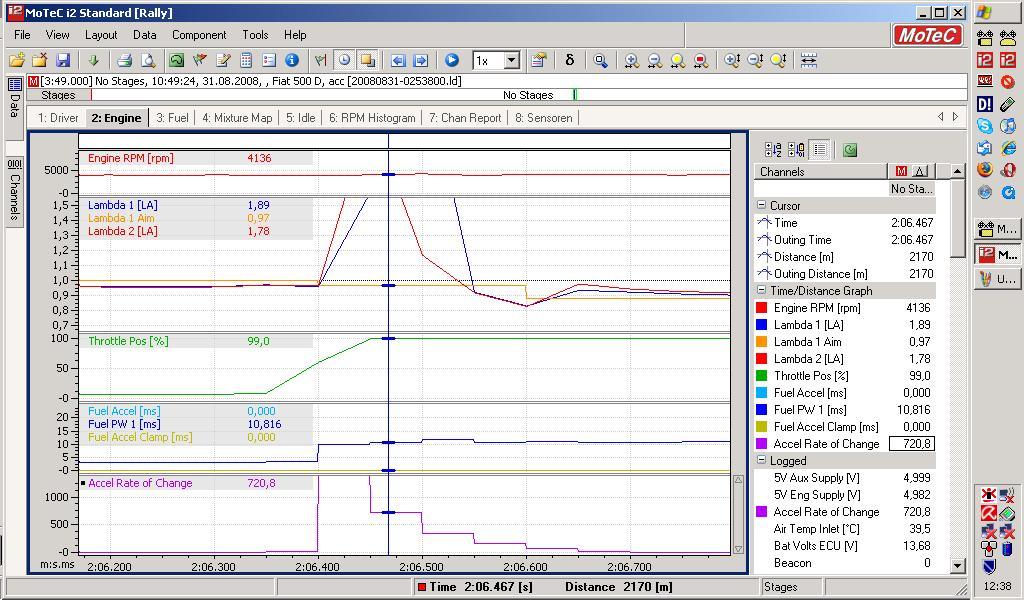Click the save (floppy disk) toolbar icon

63,61
